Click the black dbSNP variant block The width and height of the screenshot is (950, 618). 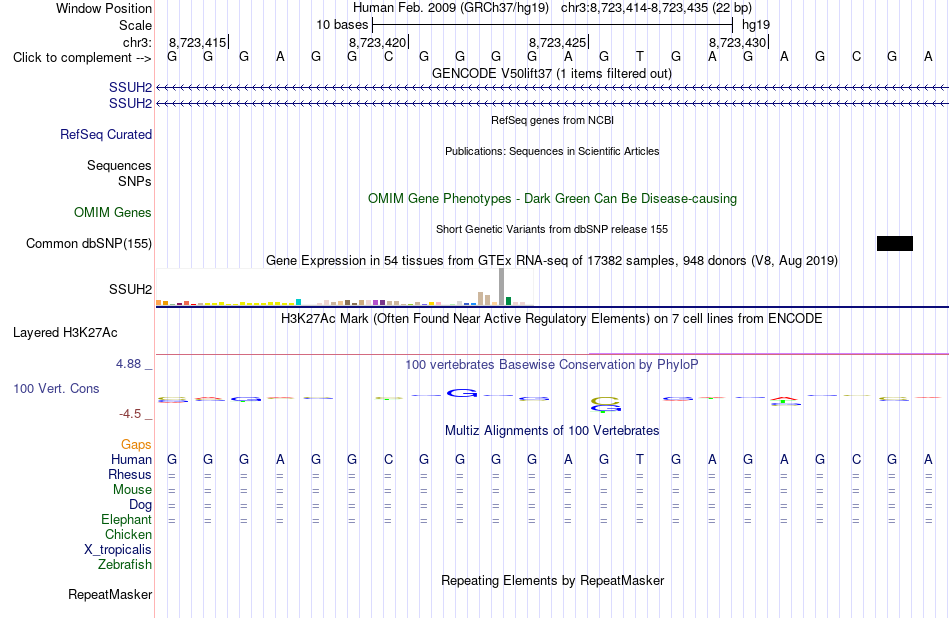(x=894, y=244)
